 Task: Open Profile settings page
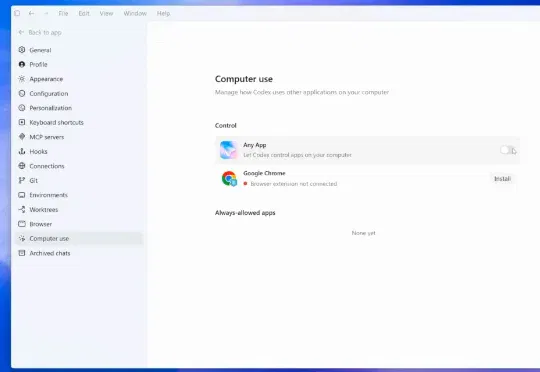coord(79,64)
